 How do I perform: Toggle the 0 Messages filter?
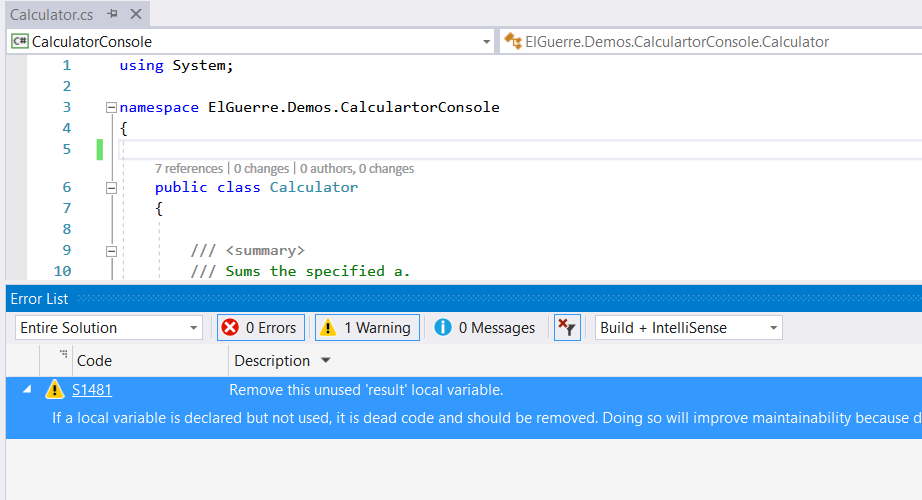[x=484, y=328]
